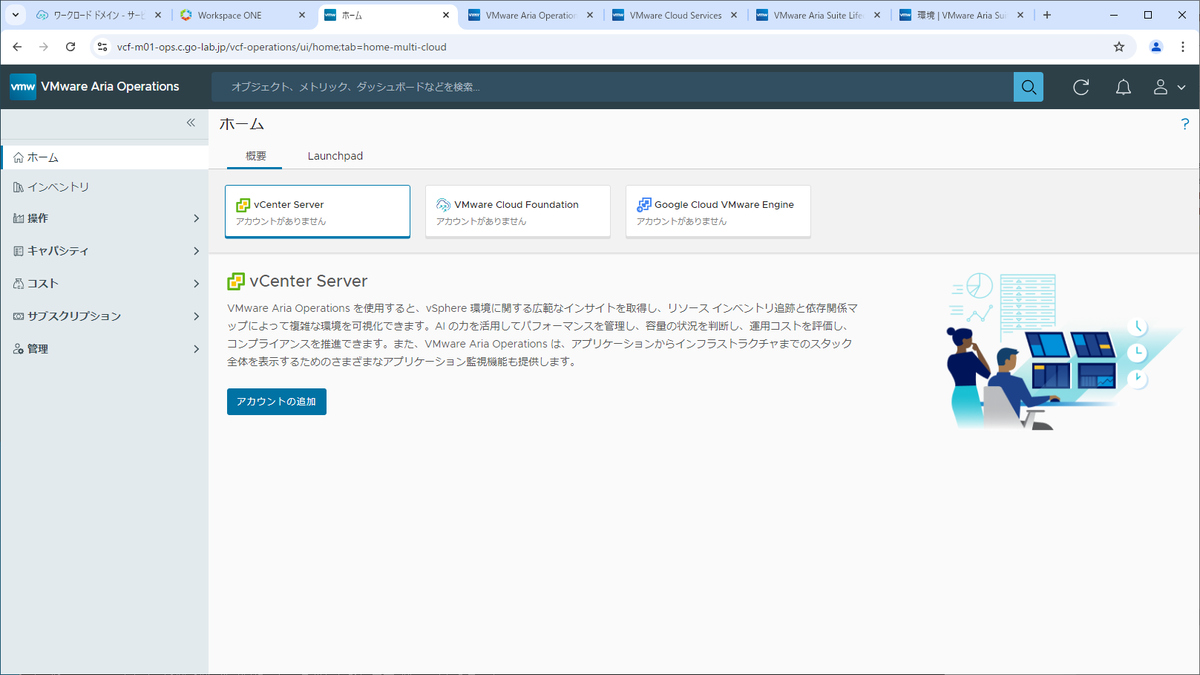Click the search magnifier button
Screen dimensions: 1200x675
pyautogui.click(x=1028, y=87)
